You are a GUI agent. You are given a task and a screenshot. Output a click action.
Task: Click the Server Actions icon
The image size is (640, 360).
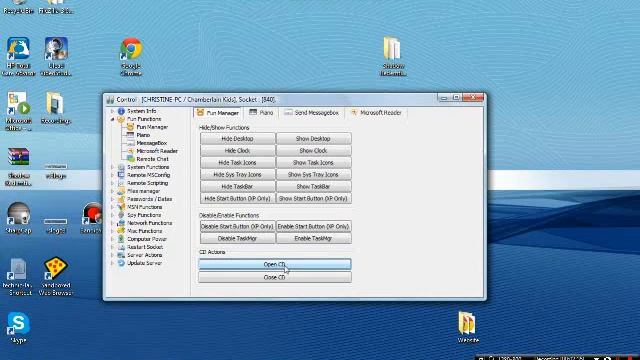121,255
